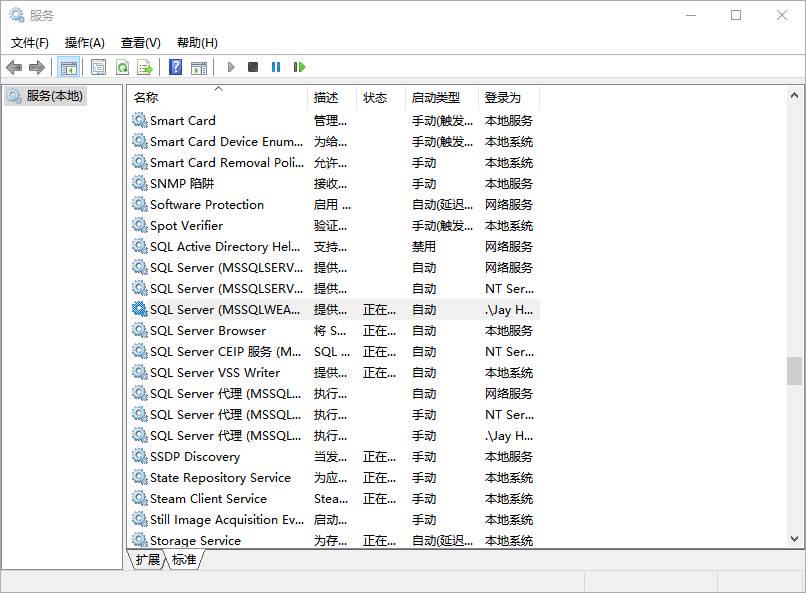Click the 手动(触发... cell of Spot Verifier
This screenshot has height=593, width=806.
pos(442,226)
